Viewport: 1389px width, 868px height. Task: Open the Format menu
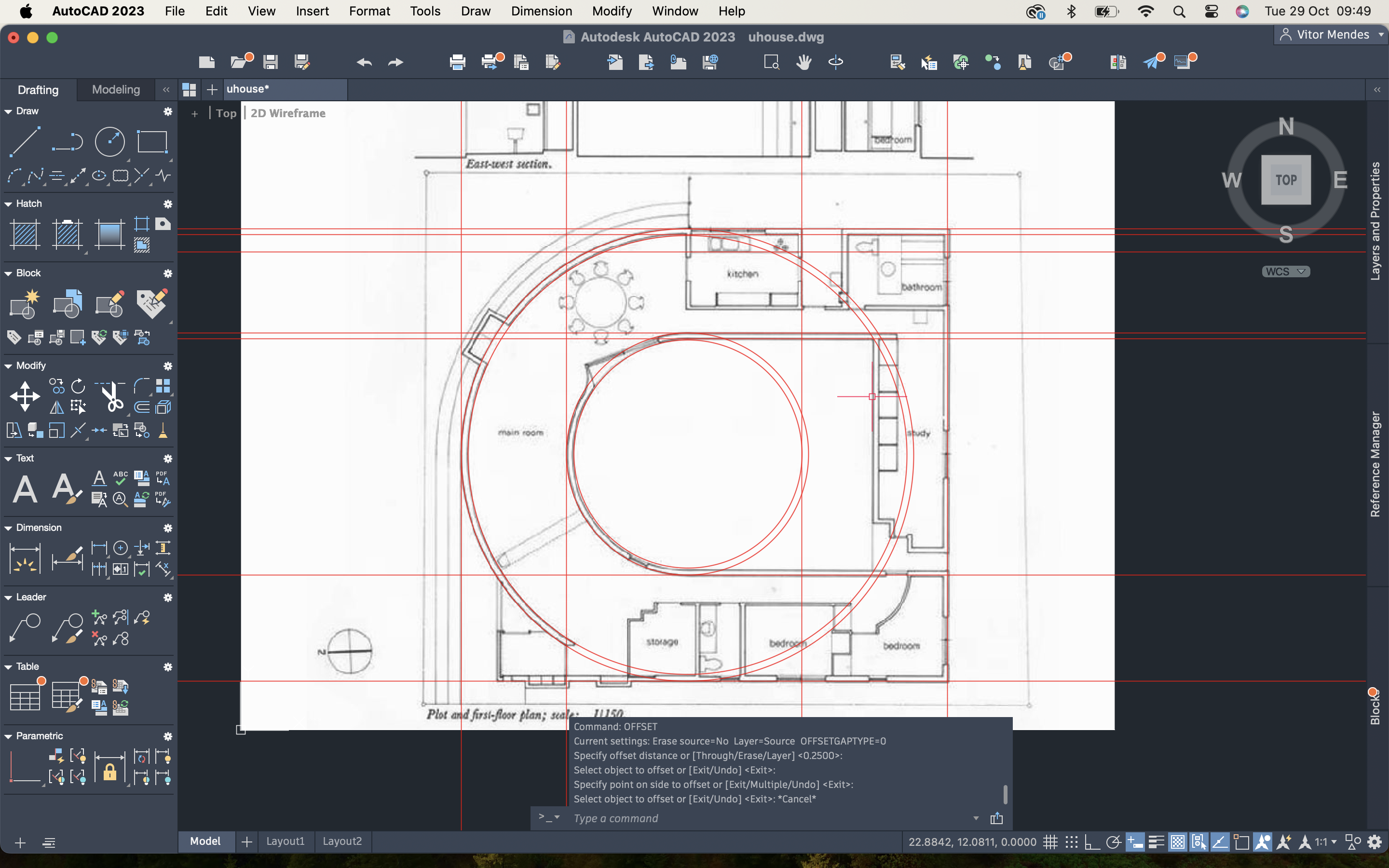pyautogui.click(x=369, y=11)
